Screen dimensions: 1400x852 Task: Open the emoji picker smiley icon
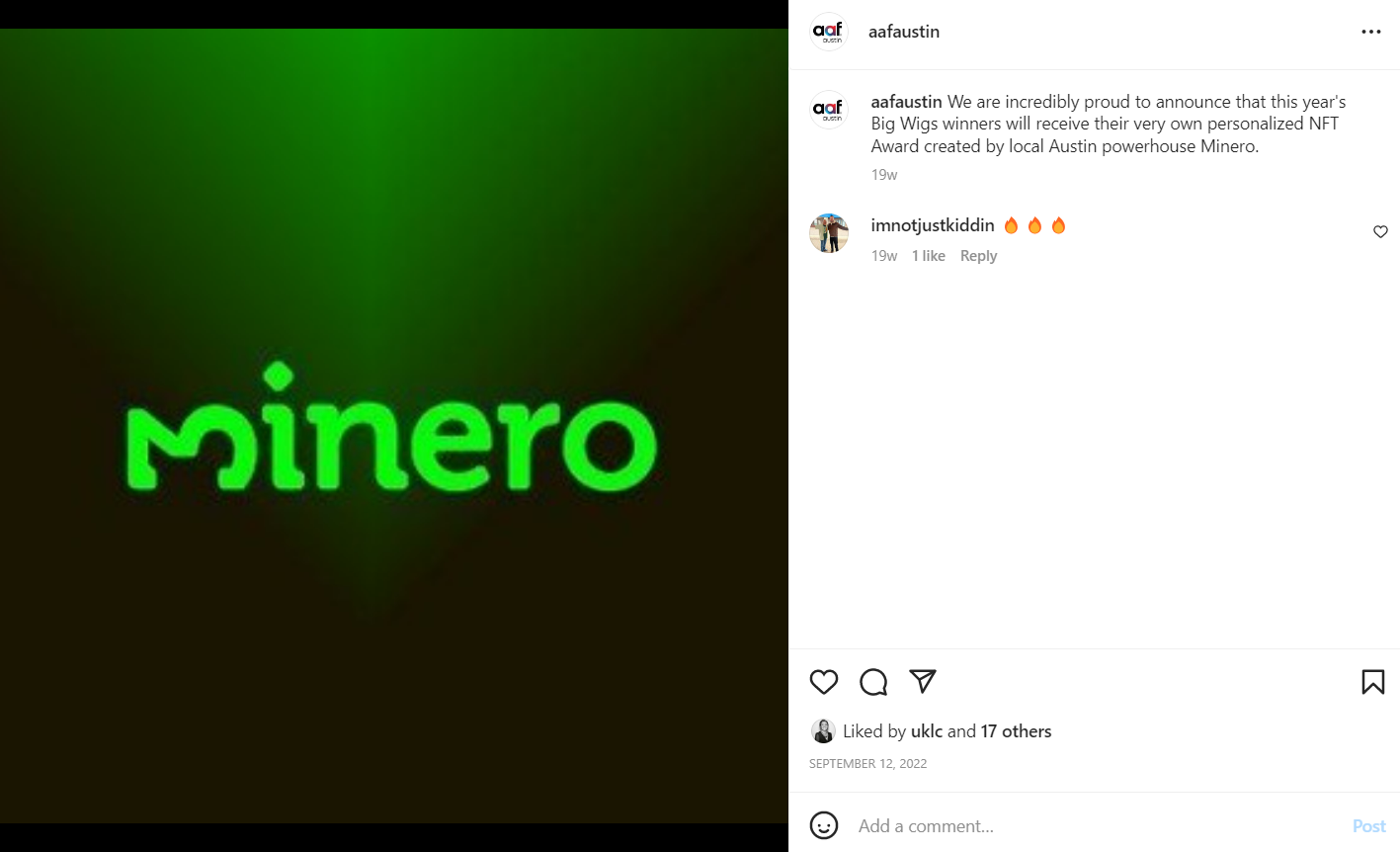(824, 825)
